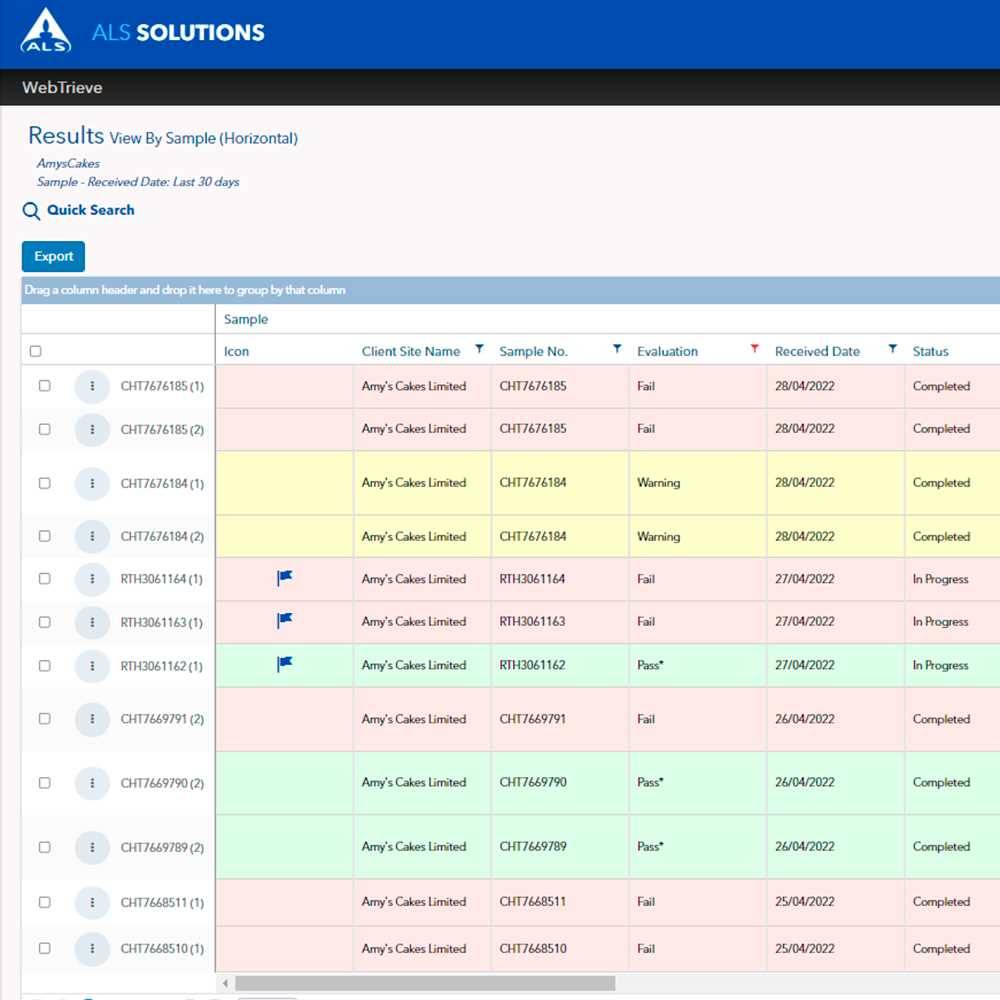
Task: Click the horizontal scrollbar thumb
Action: coord(425,984)
